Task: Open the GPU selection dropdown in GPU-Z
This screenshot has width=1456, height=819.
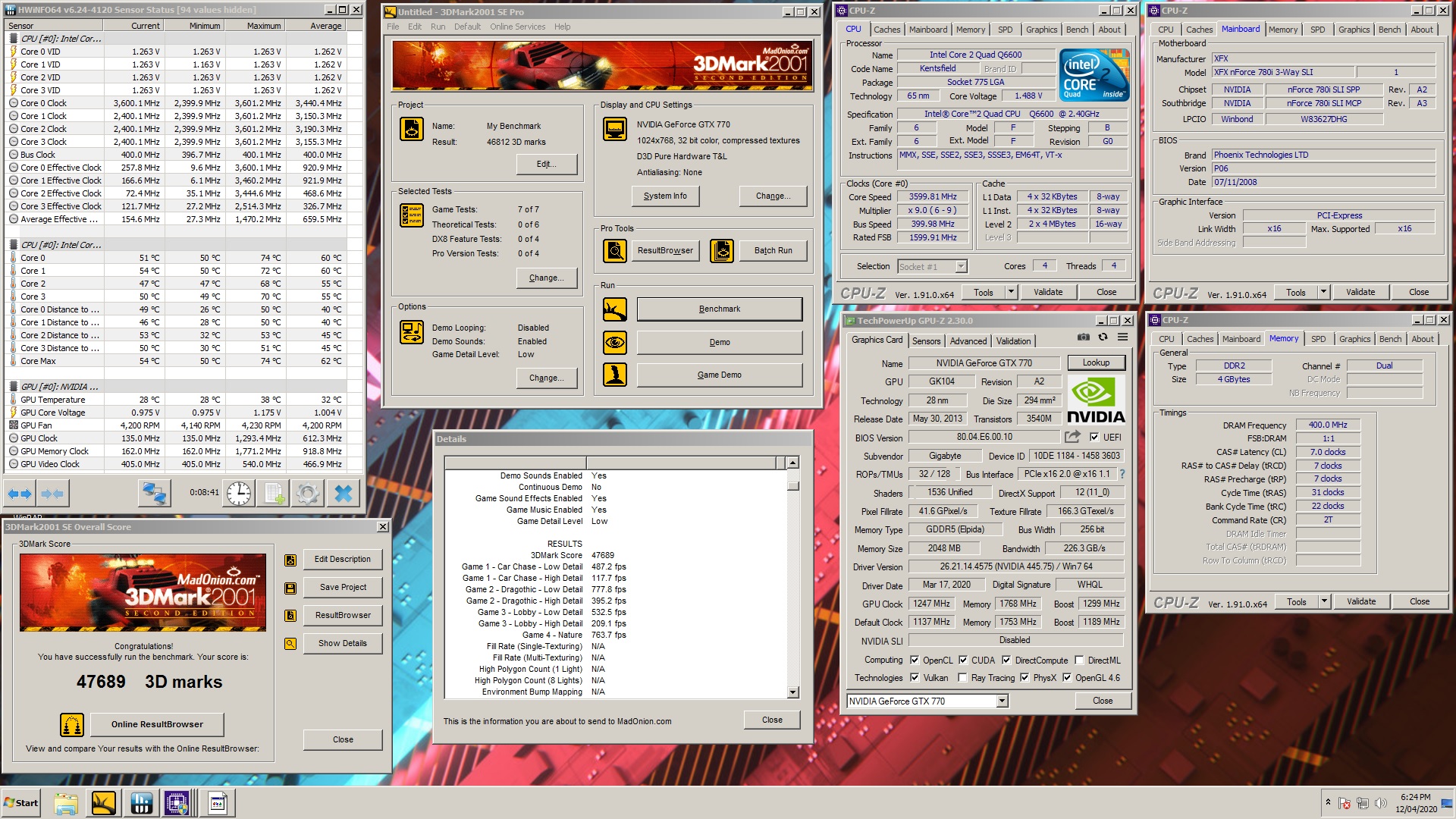Action: 1001,701
